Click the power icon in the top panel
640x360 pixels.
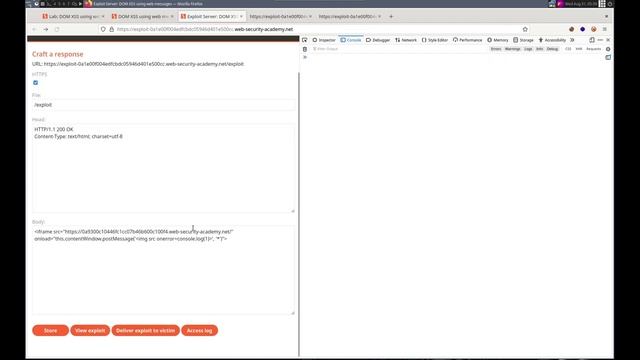(x=610, y=4)
